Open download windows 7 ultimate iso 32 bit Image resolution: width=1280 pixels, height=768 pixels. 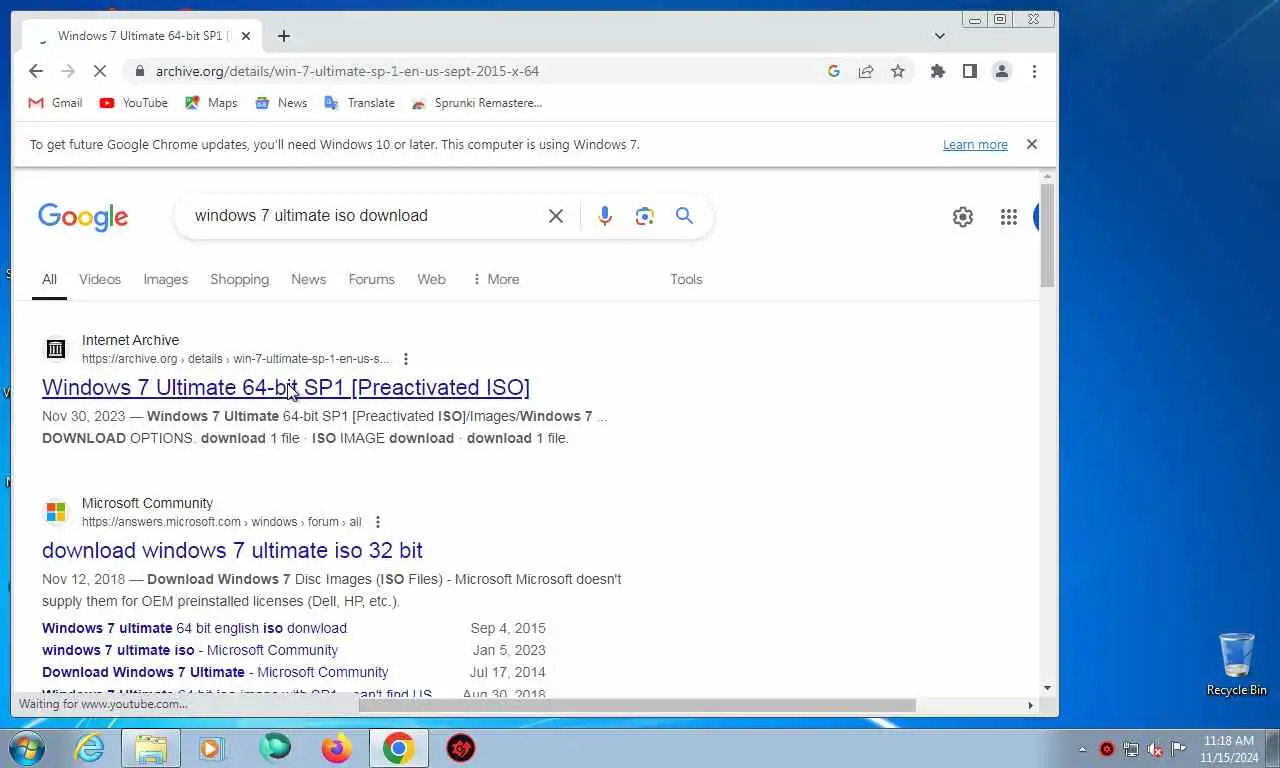[232, 550]
